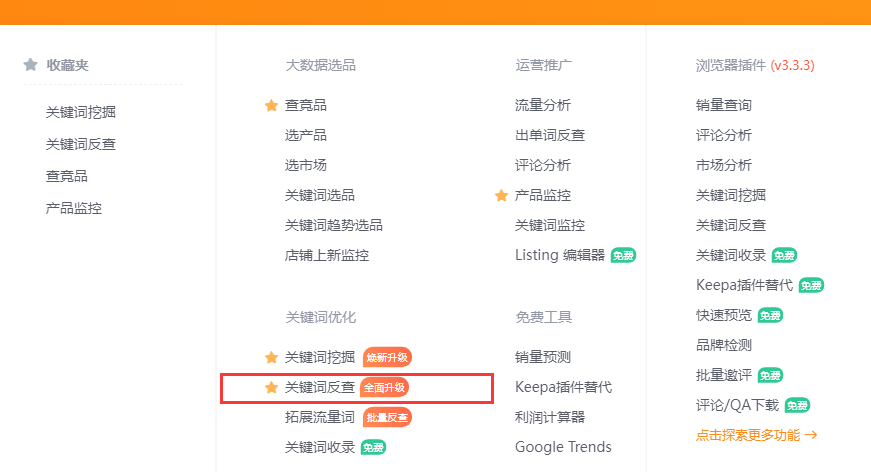Screen dimensions: 871x472
Task: Click the star next to 关键词反查 in 关键词优化
Action: [x=271, y=387]
